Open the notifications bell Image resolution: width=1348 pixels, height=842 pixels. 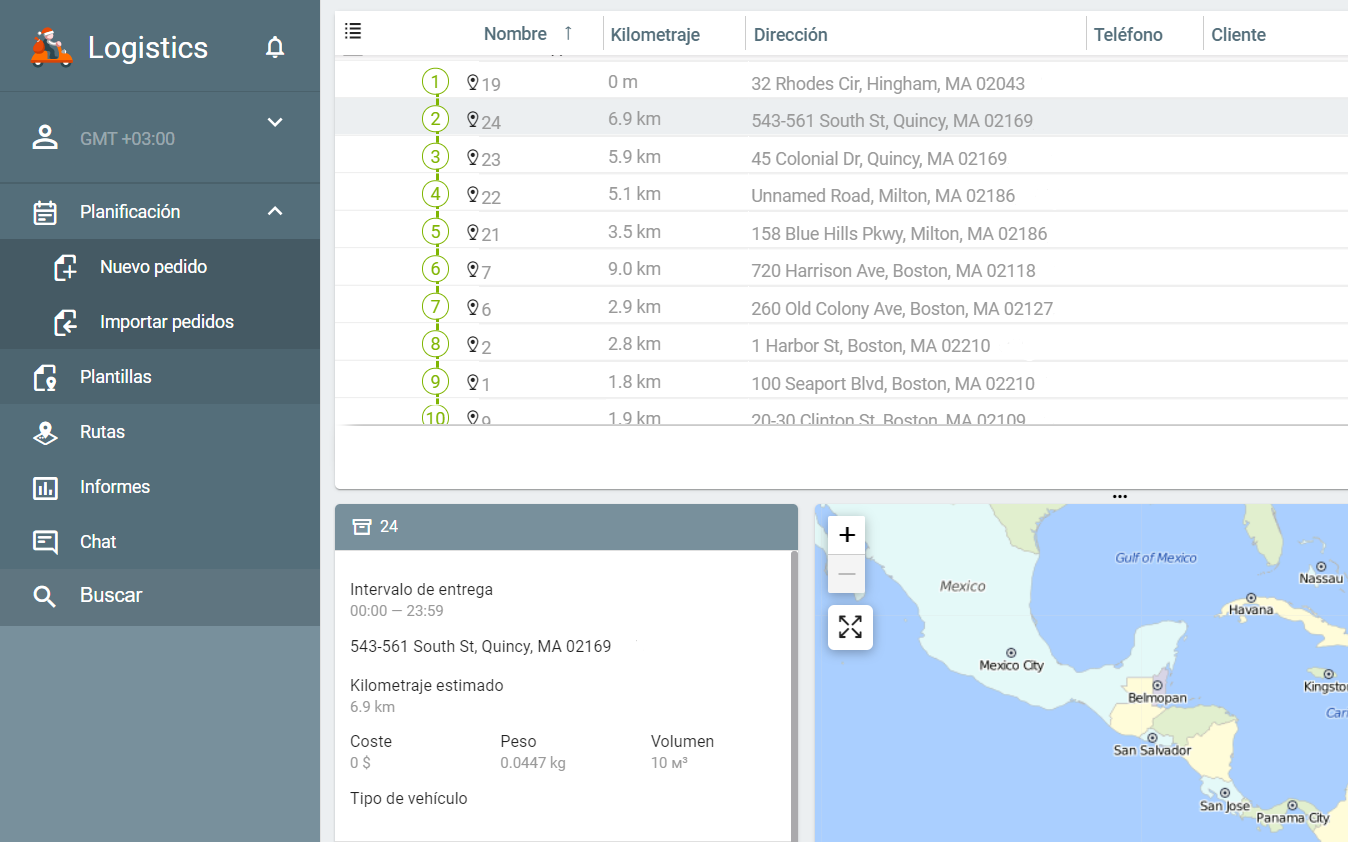(275, 47)
